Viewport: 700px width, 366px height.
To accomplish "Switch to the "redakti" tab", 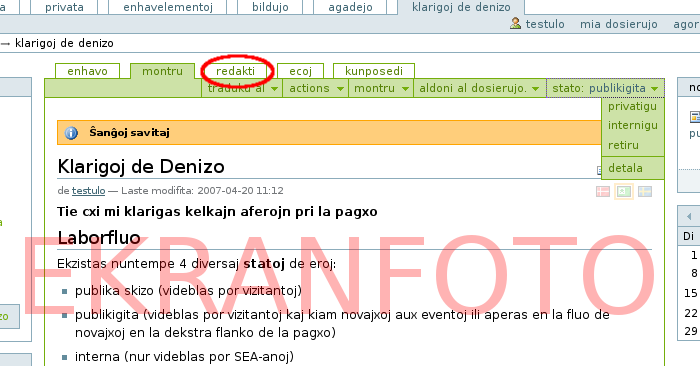I will point(235,71).
